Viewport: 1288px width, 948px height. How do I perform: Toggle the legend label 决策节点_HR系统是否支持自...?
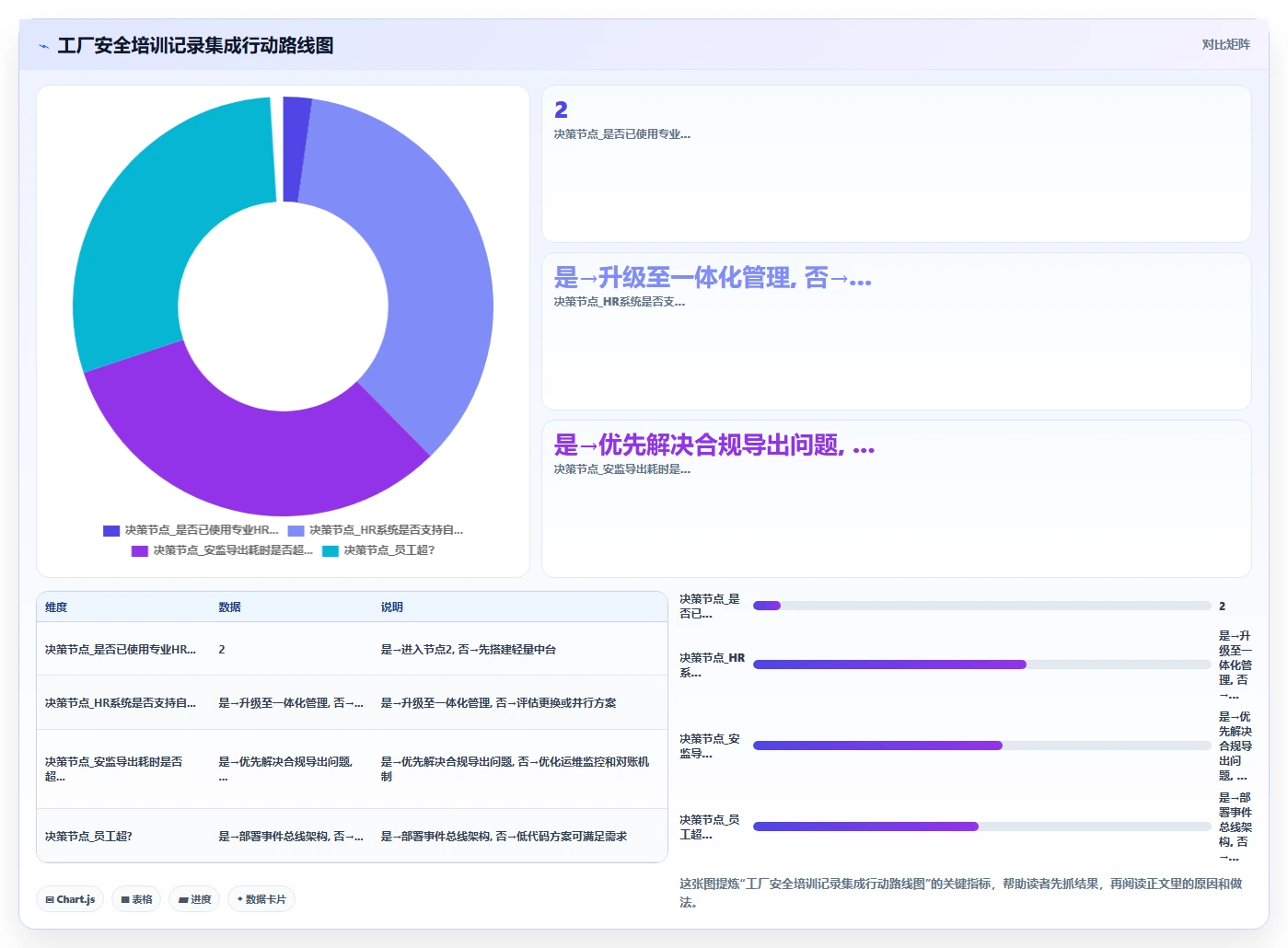point(386,530)
